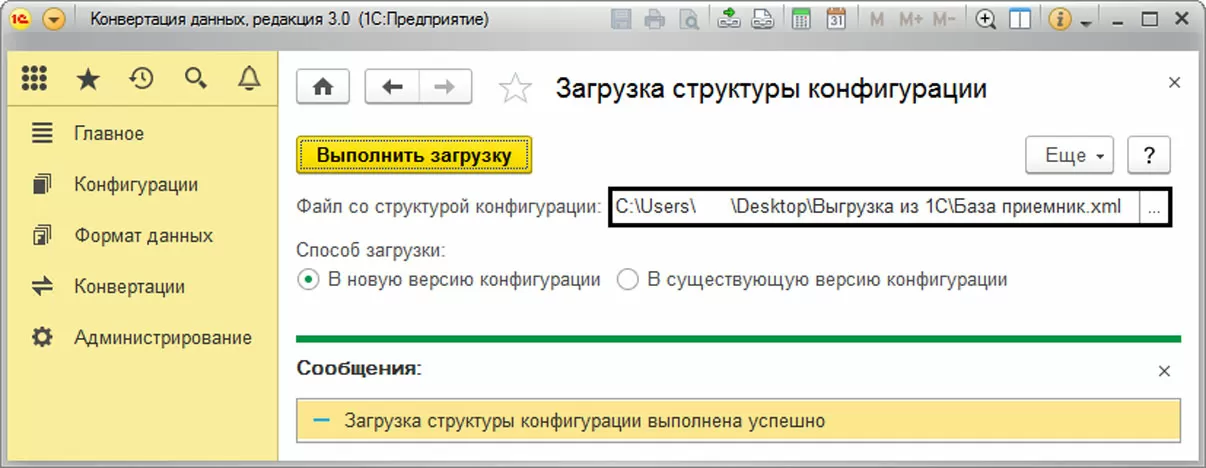Click the configuration structure file path field
1206x468 pixels.
click(875, 208)
